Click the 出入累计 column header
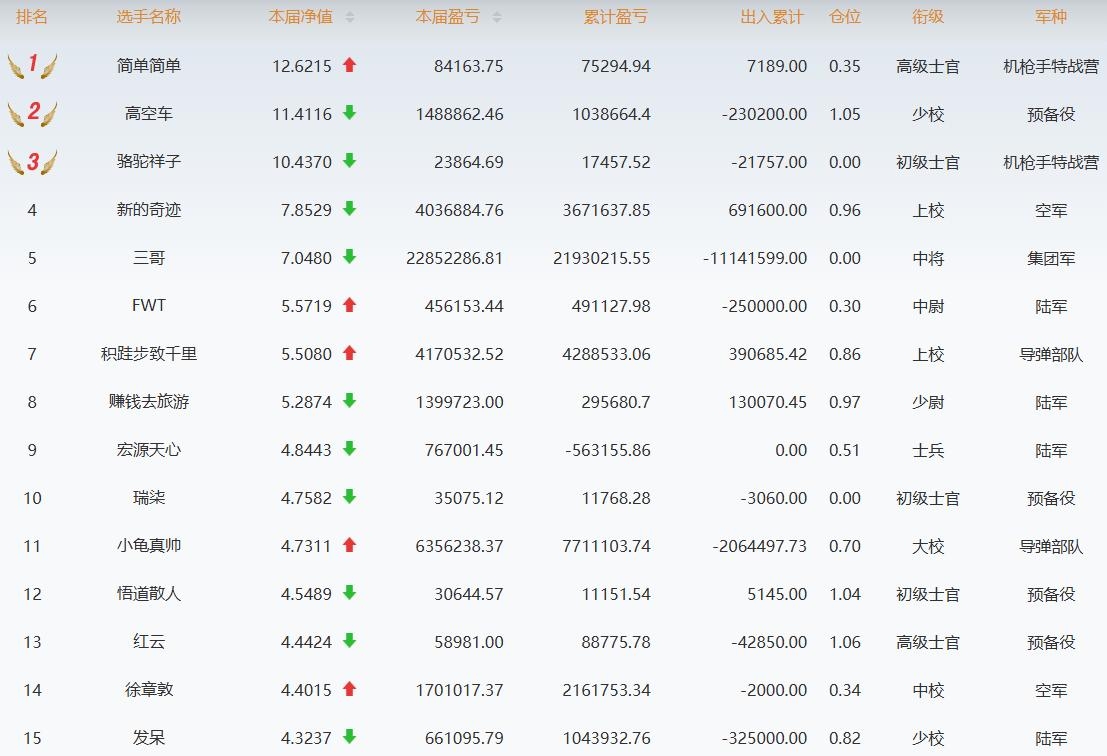 (771, 17)
